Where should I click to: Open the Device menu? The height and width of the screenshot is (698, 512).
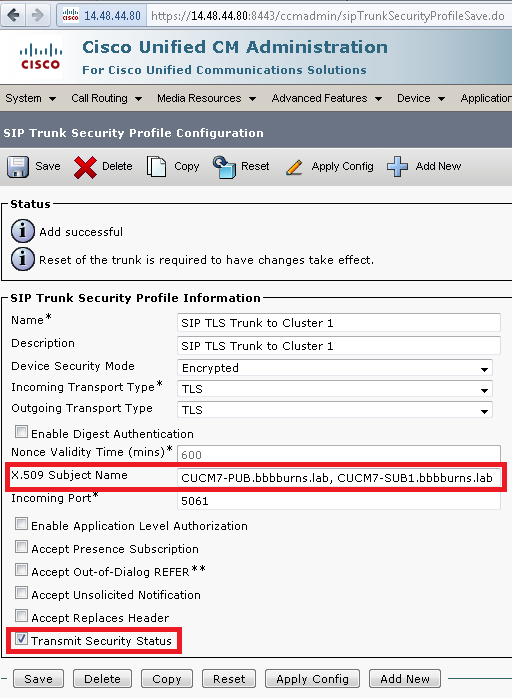point(421,98)
